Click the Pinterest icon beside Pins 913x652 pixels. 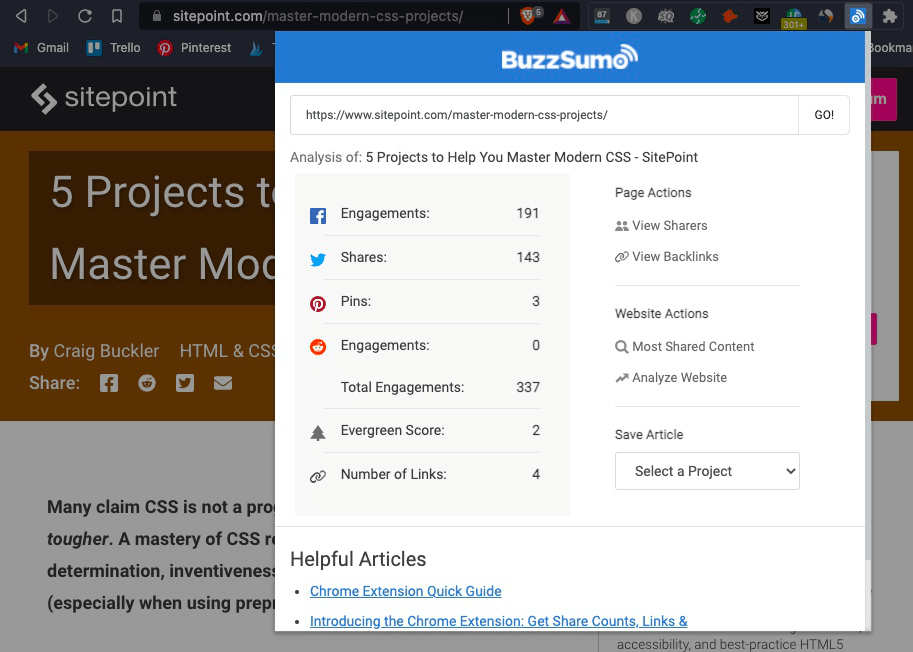pos(318,303)
